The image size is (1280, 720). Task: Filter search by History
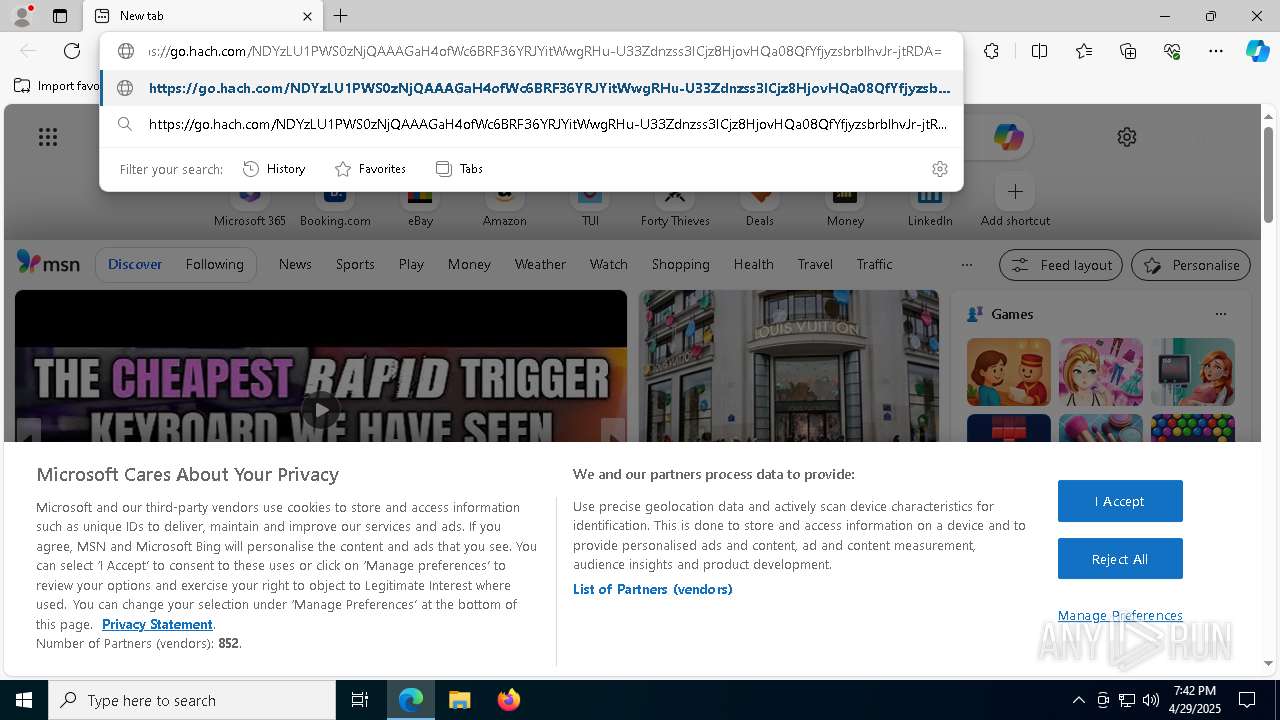coord(274,169)
